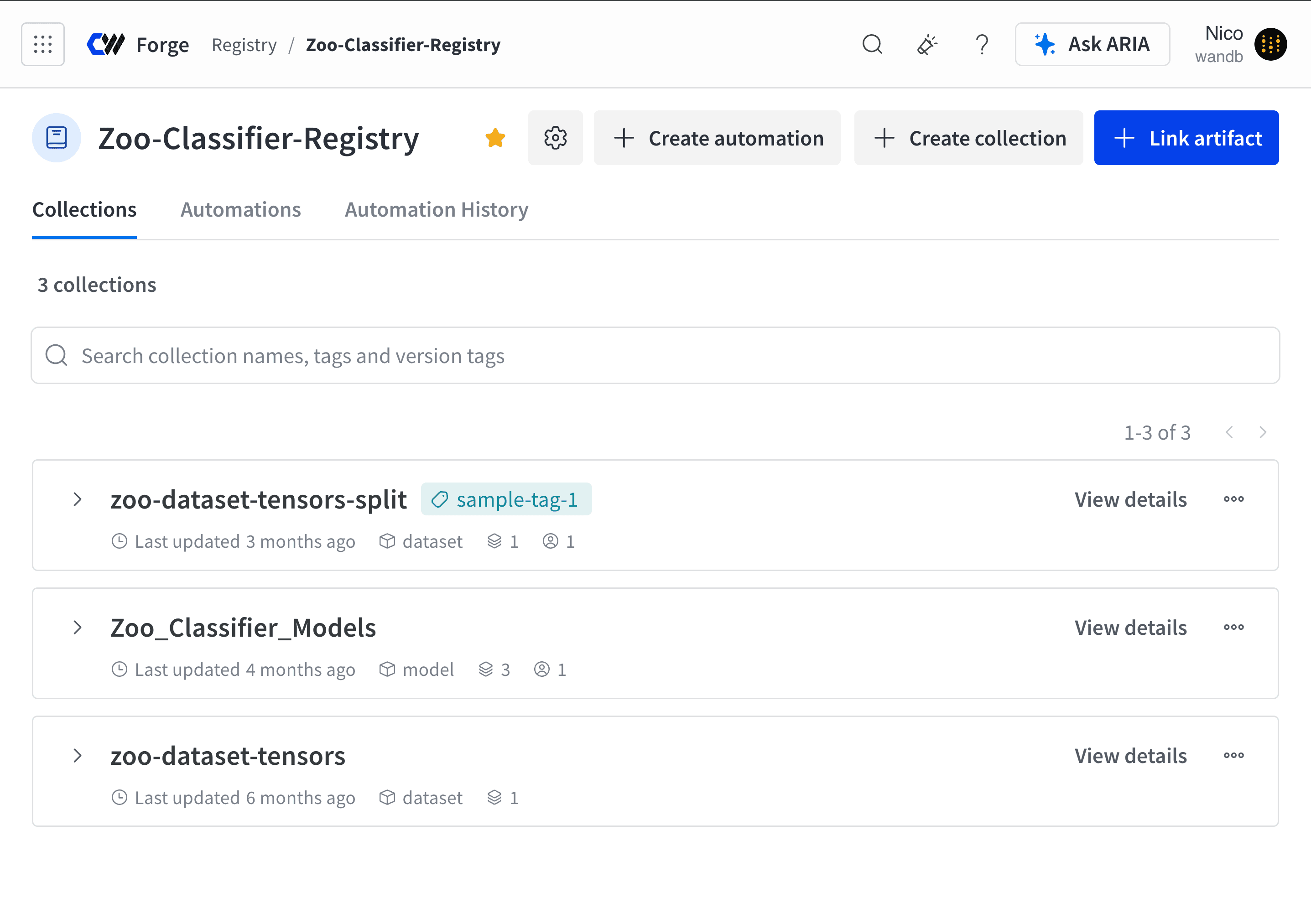Viewport: 1311px width, 924px height.
Task: Open the help question mark icon
Action: [982, 45]
